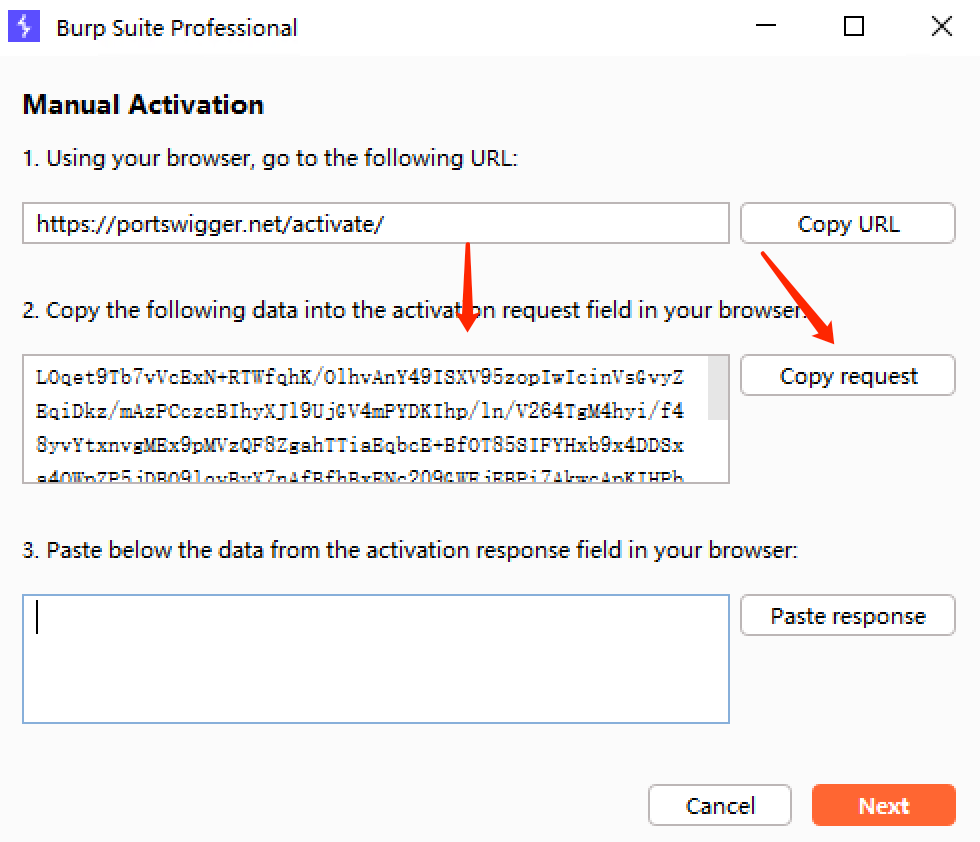Click step 3 paste response instruction text
Screen dimensions: 980x842
point(410,550)
